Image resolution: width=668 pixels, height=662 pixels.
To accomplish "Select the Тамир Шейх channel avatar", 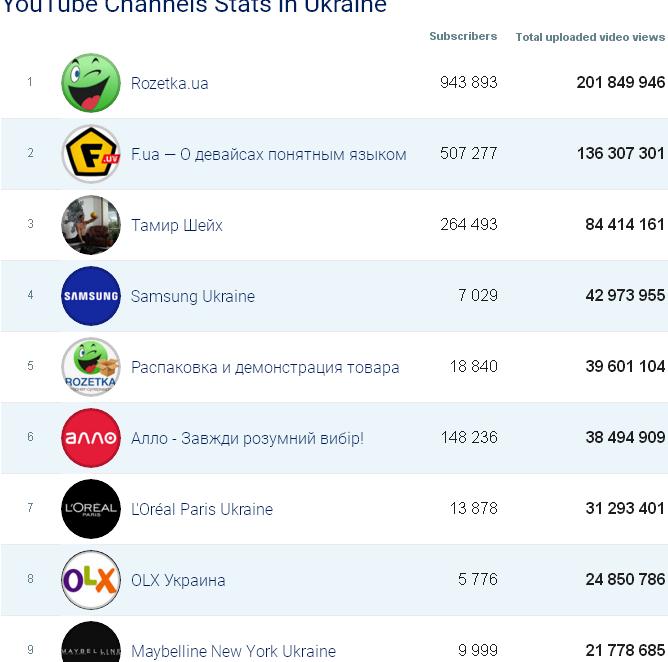I will click(x=91, y=225).
